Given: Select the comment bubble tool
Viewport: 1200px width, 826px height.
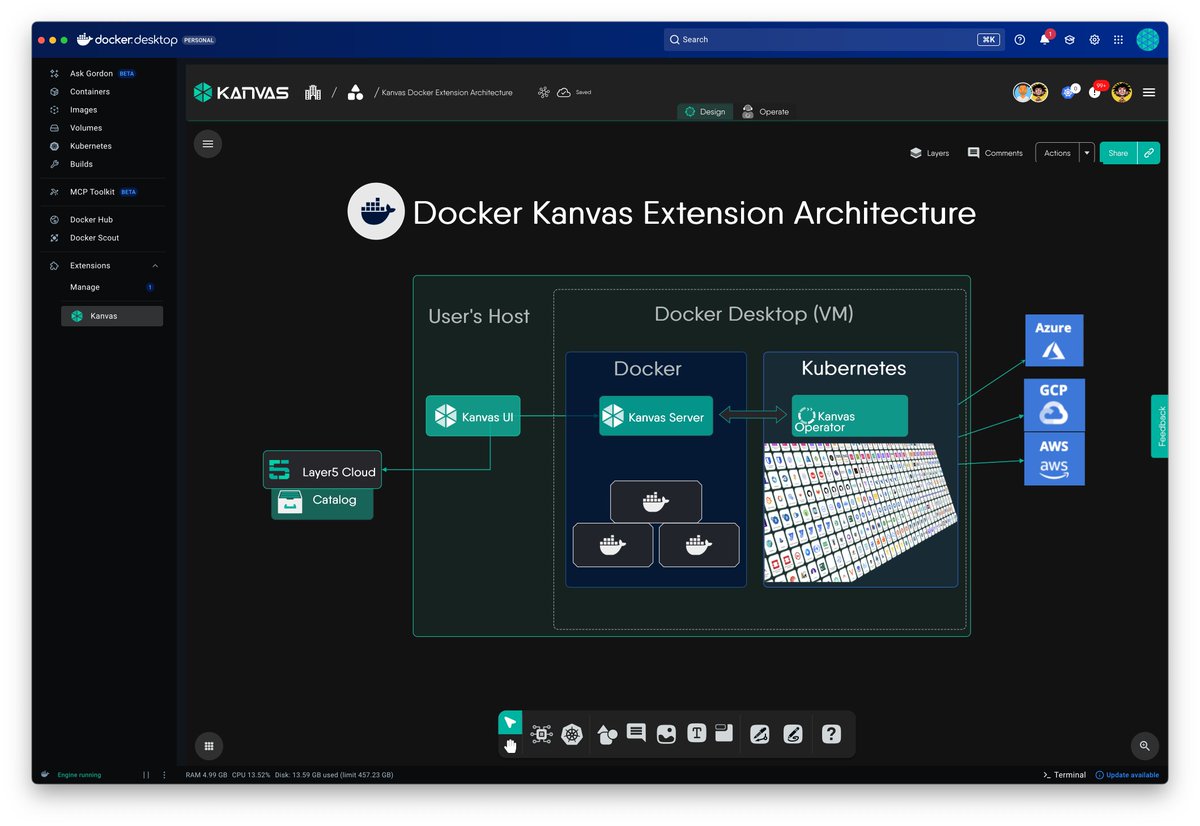Looking at the screenshot, I should (x=636, y=732).
